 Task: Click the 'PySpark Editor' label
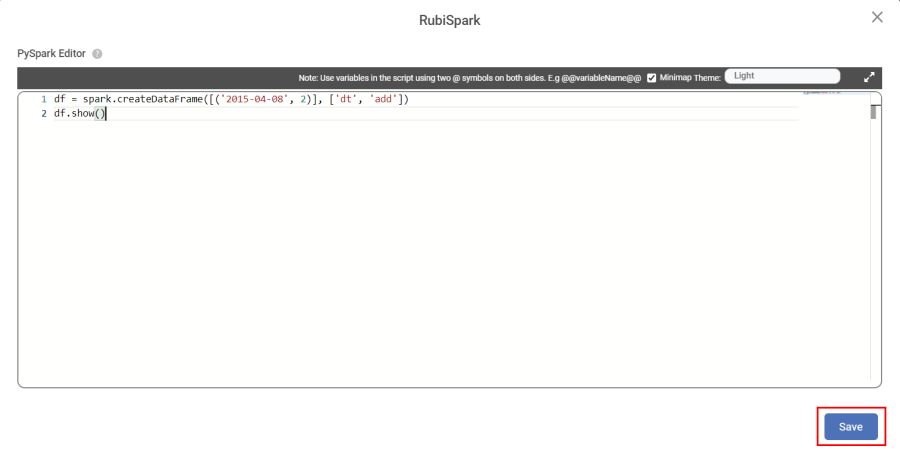point(52,53)
